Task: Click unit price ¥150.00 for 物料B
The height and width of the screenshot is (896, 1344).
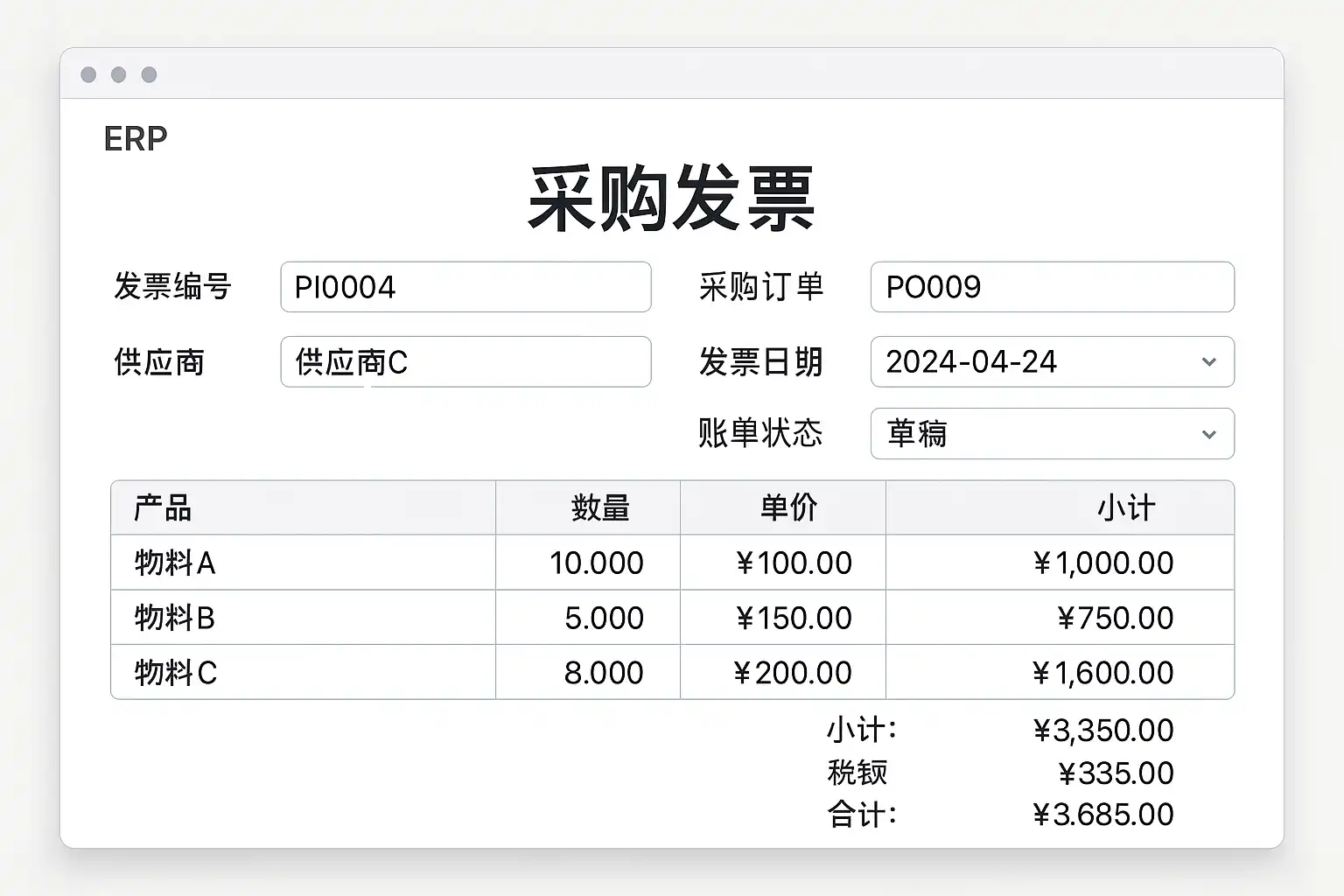Action: pyautogui.click(x=793, y=618)
